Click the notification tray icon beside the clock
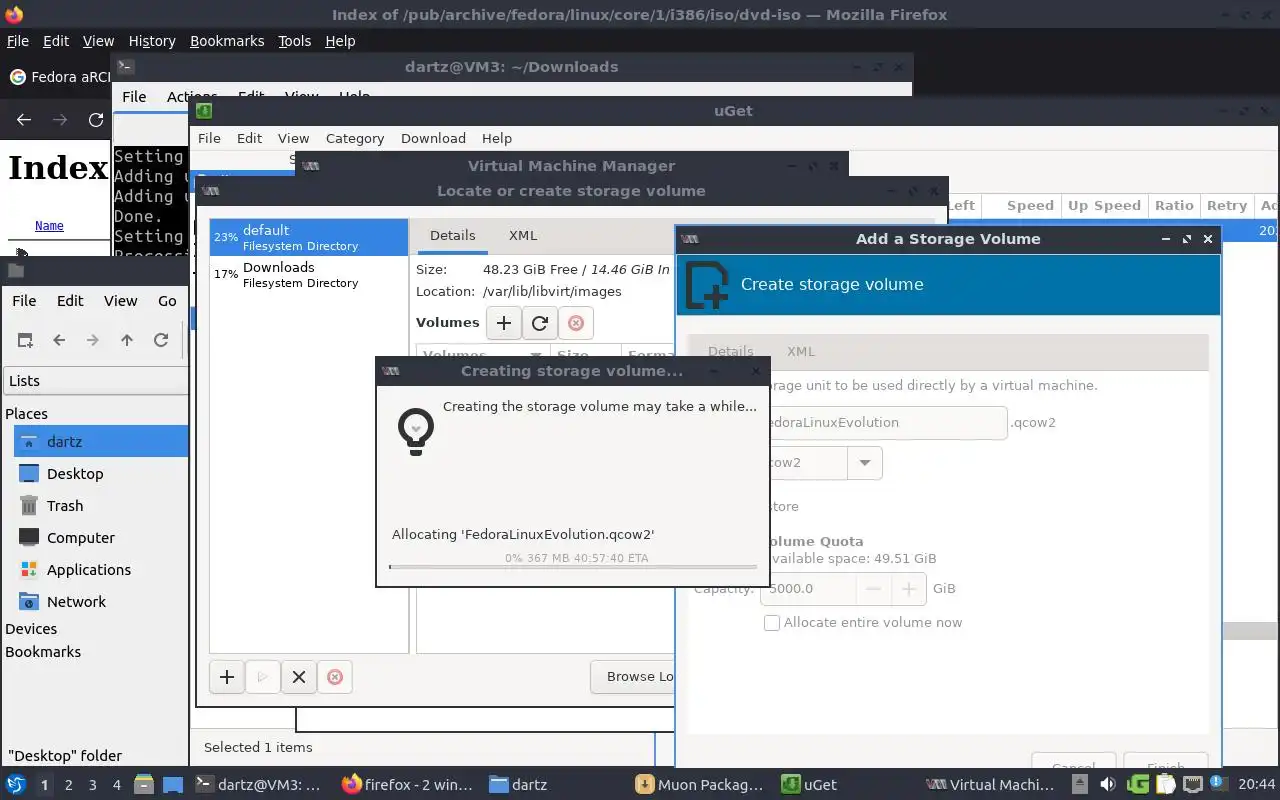The height and width of the screenshot is (800, 1280). [1217, 785]
